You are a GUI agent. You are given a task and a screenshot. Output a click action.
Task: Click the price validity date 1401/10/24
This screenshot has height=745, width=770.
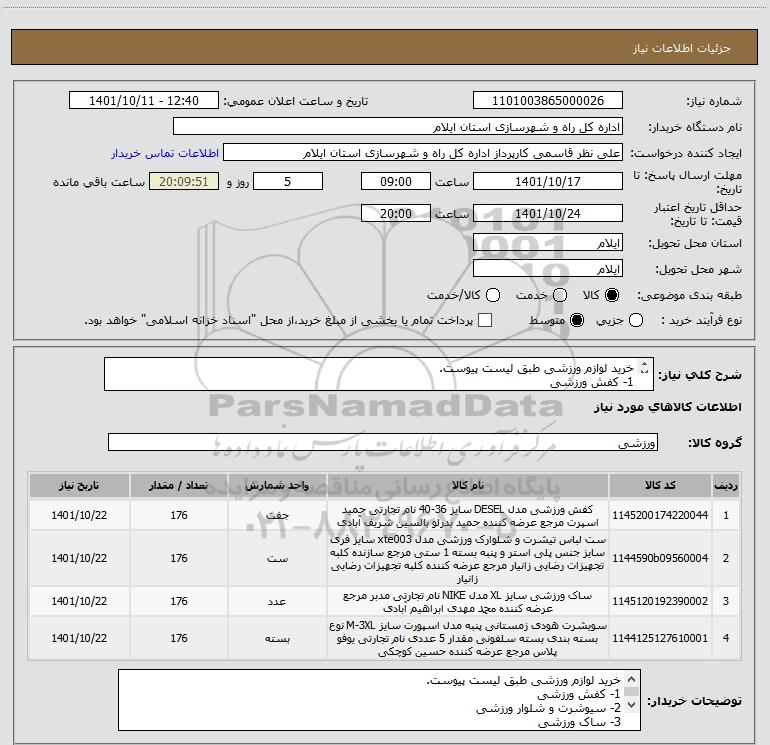[x=548, y=213]
